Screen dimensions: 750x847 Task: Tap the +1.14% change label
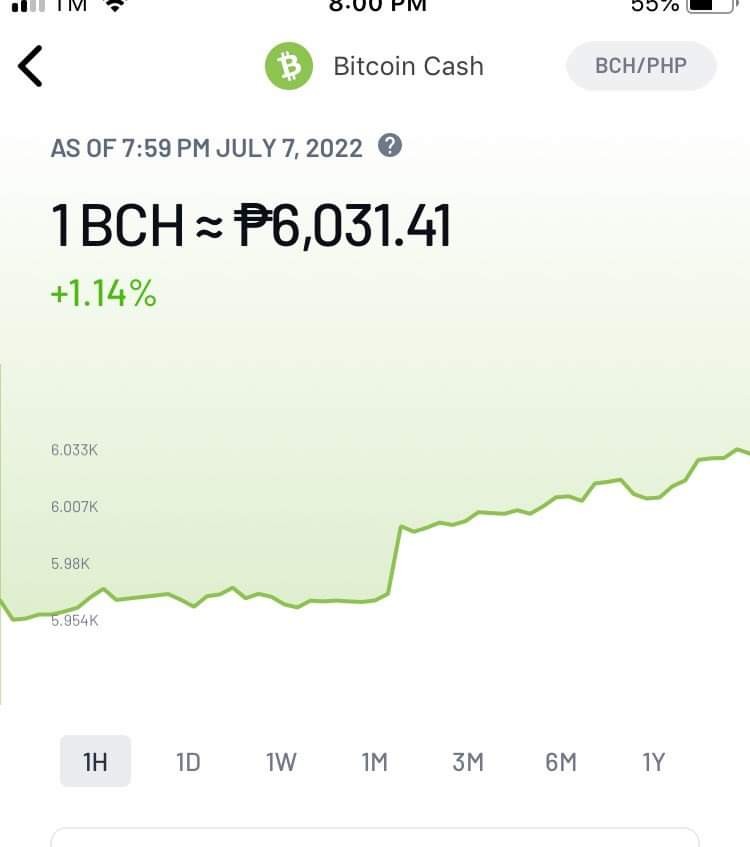(103, 294)
